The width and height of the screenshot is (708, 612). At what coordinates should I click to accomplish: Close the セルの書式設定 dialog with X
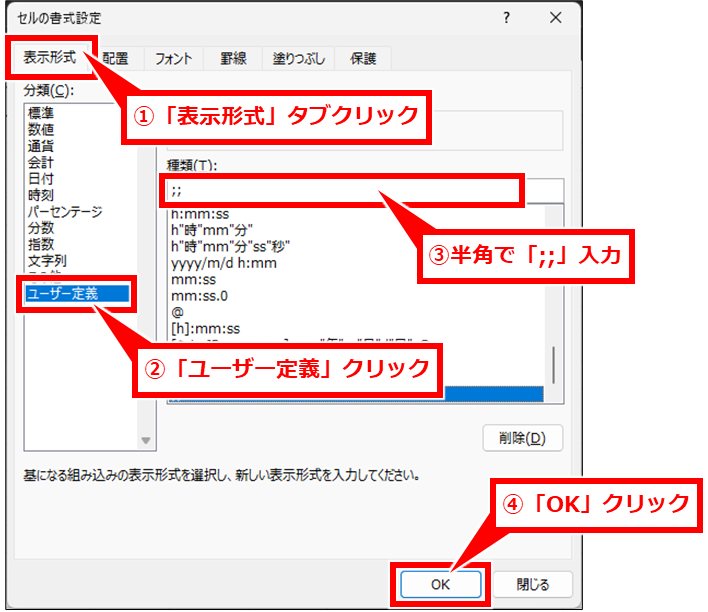(555, 18)
